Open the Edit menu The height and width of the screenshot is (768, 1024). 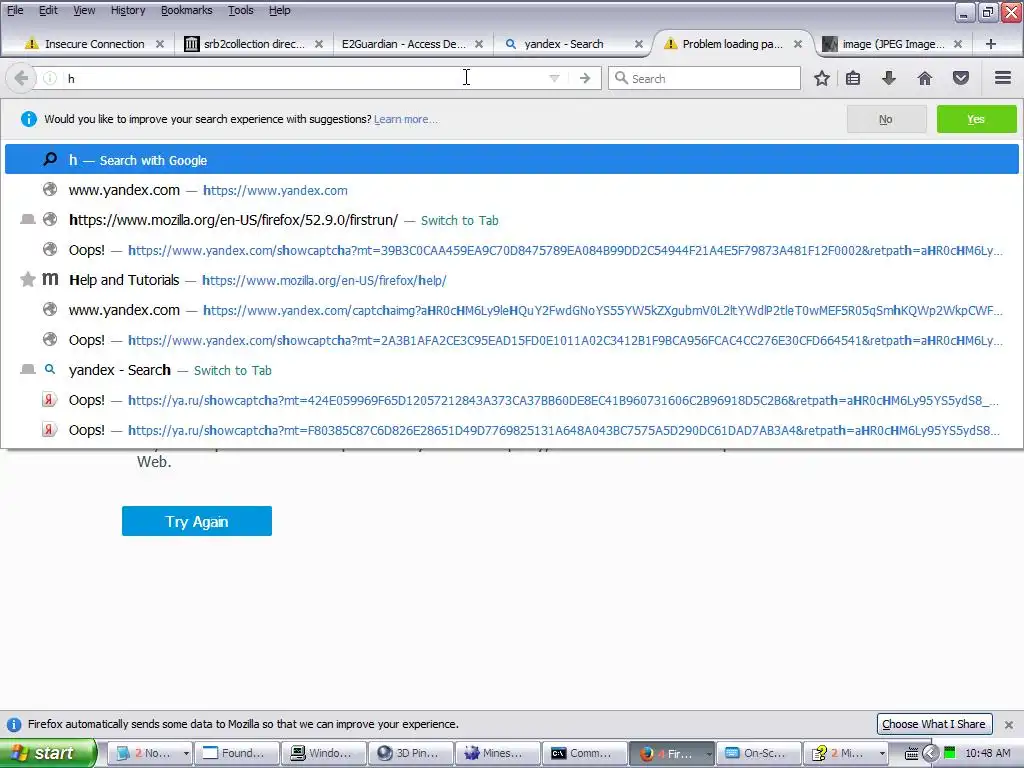48,10
